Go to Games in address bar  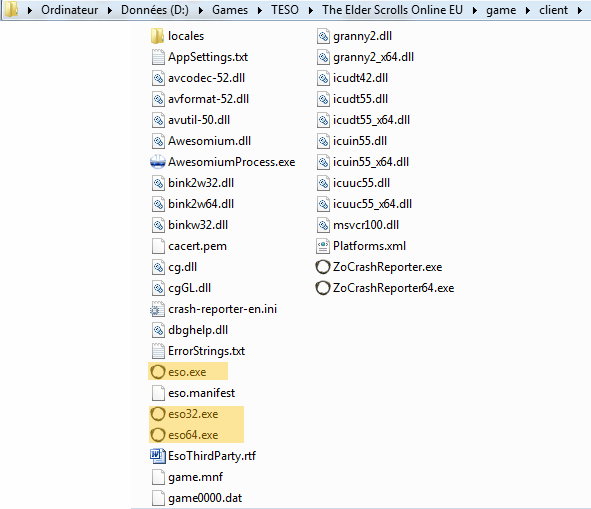pos(230,10)
